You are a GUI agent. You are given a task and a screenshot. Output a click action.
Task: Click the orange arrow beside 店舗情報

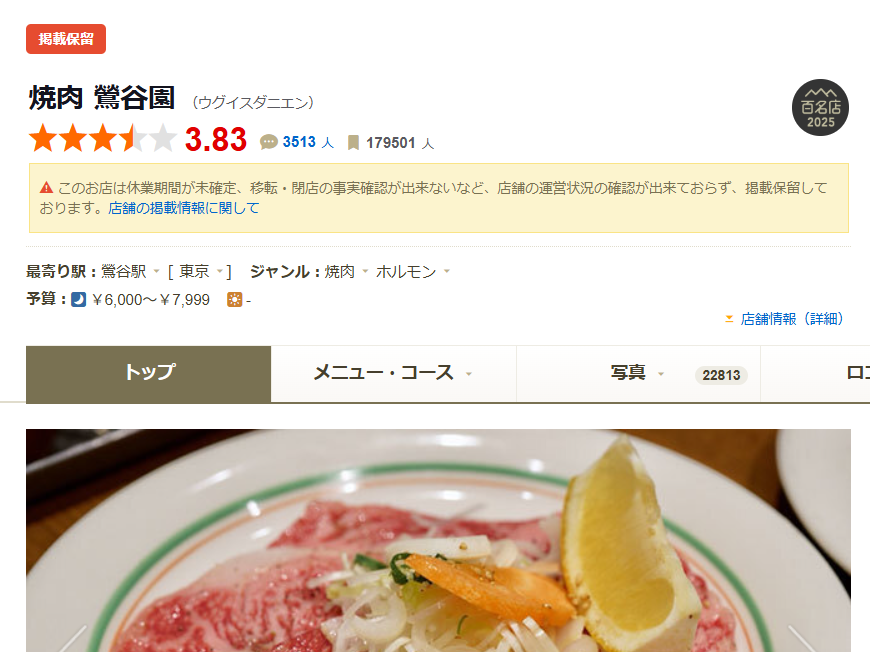pyautogui.click(x=729, y=319)
